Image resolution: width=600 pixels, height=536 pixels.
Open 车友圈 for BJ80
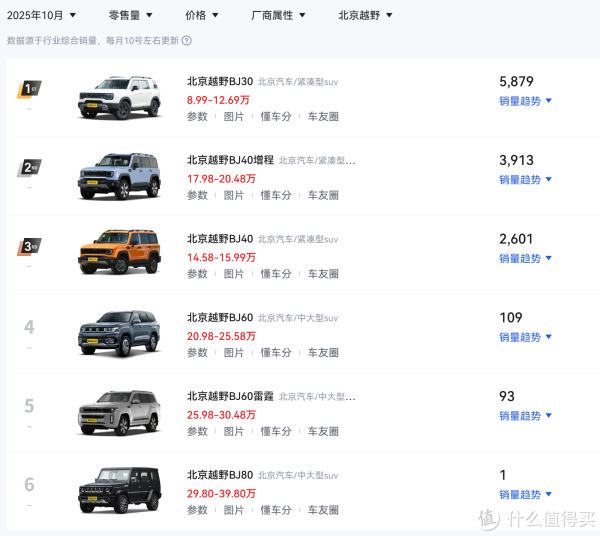323,510
